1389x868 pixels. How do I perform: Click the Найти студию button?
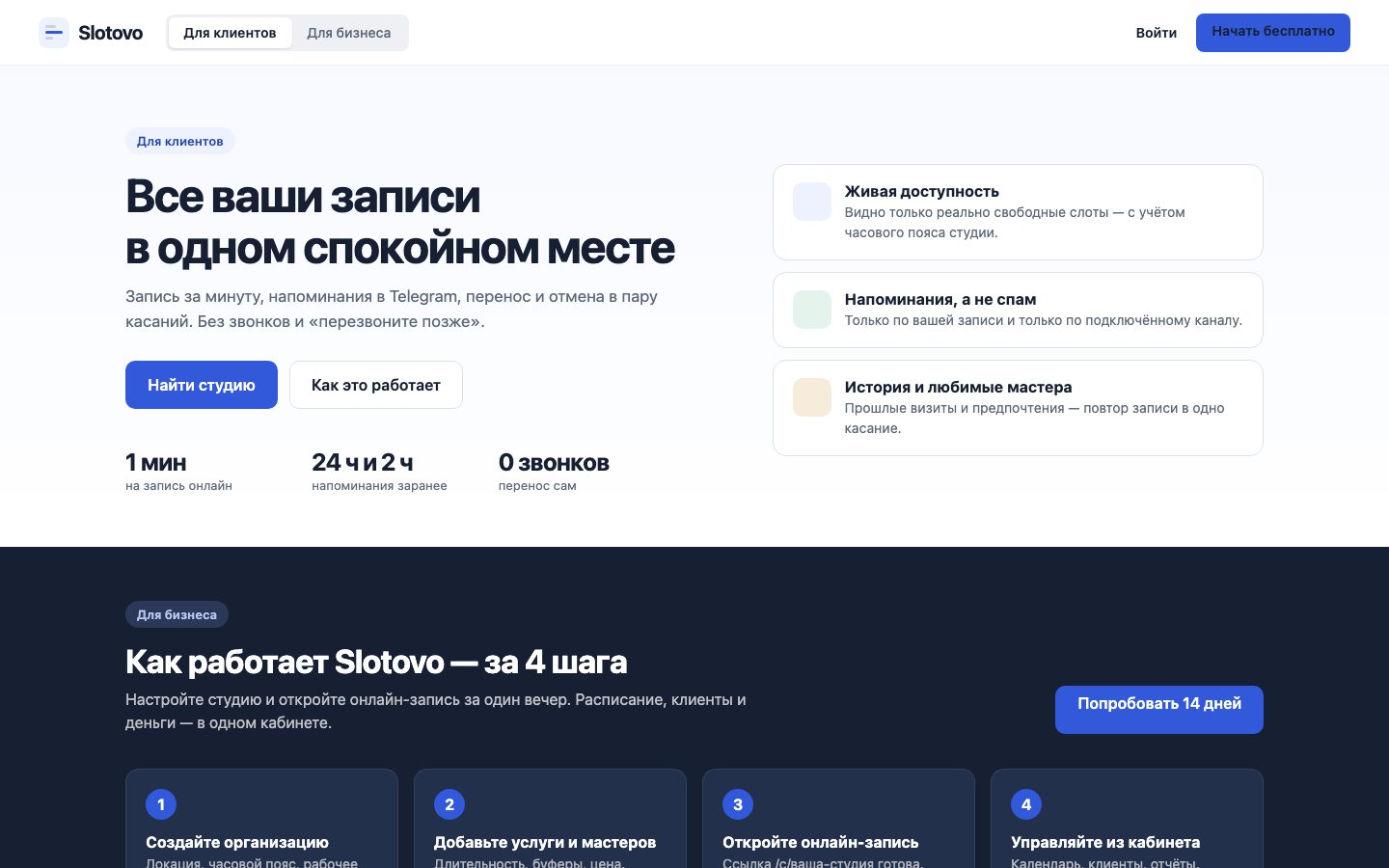pos(202,385)
